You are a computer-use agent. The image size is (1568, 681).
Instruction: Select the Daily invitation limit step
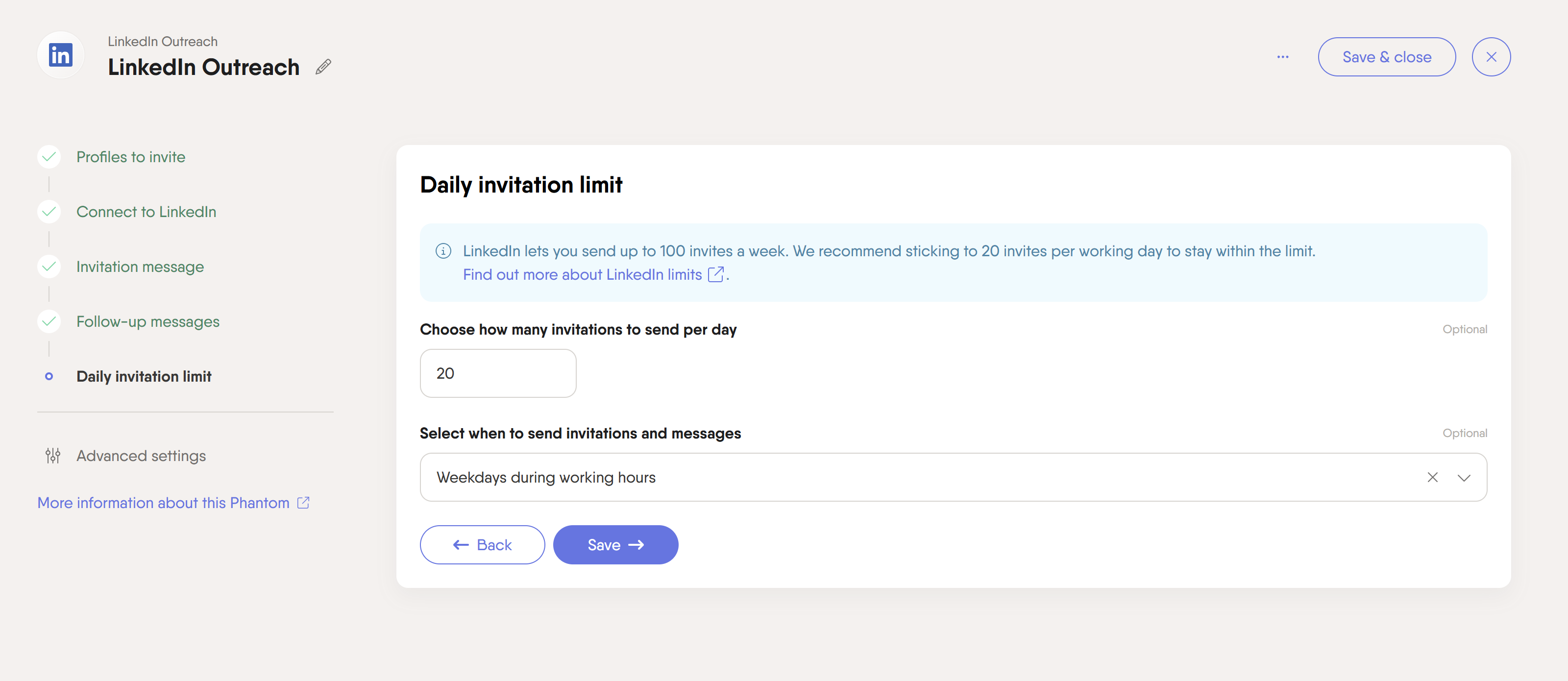tap(144, 376)
